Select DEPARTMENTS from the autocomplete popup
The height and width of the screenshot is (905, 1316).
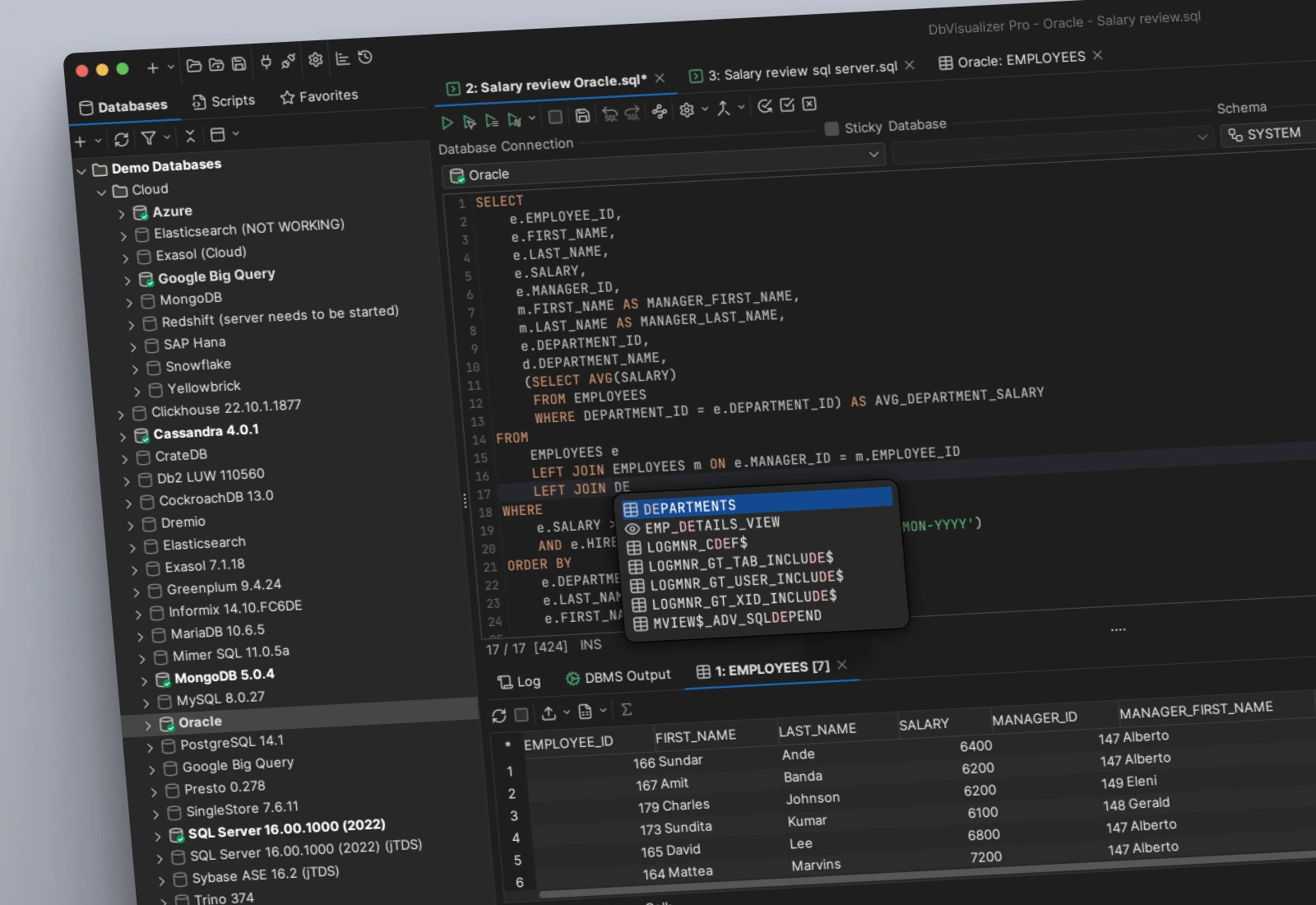689,505
